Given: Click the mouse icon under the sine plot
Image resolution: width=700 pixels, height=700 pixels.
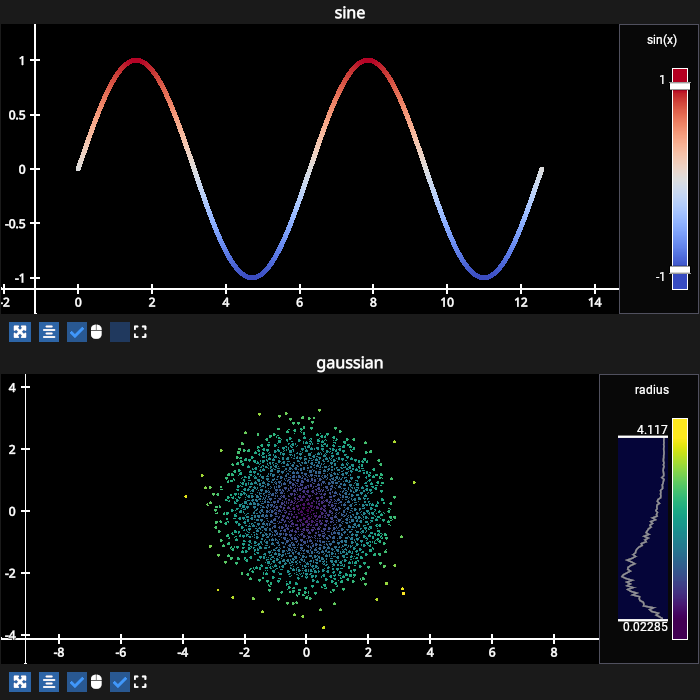Looking at the screenshot, I should coord(96,332).
